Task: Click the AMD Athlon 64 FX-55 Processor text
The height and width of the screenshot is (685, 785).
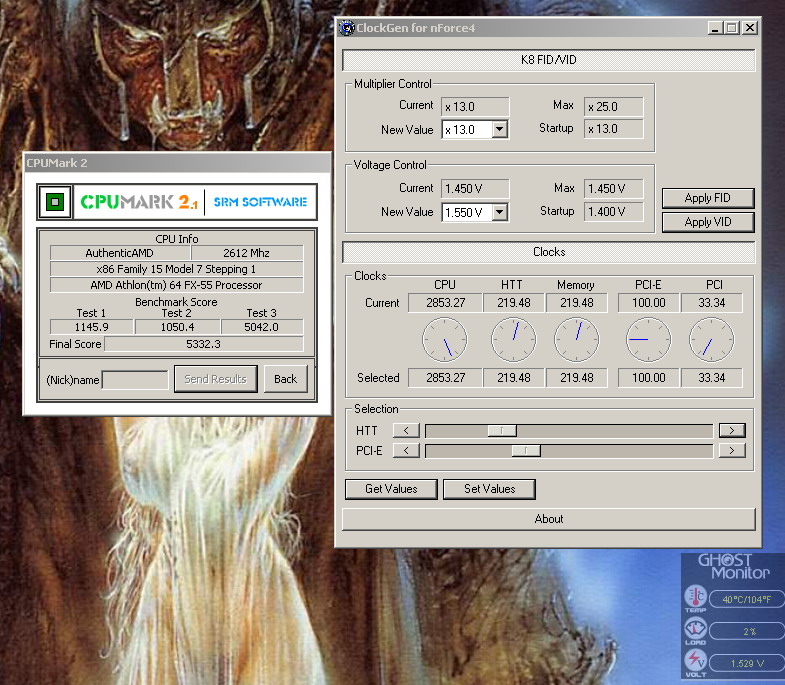Action: click(x=176, y=285)
